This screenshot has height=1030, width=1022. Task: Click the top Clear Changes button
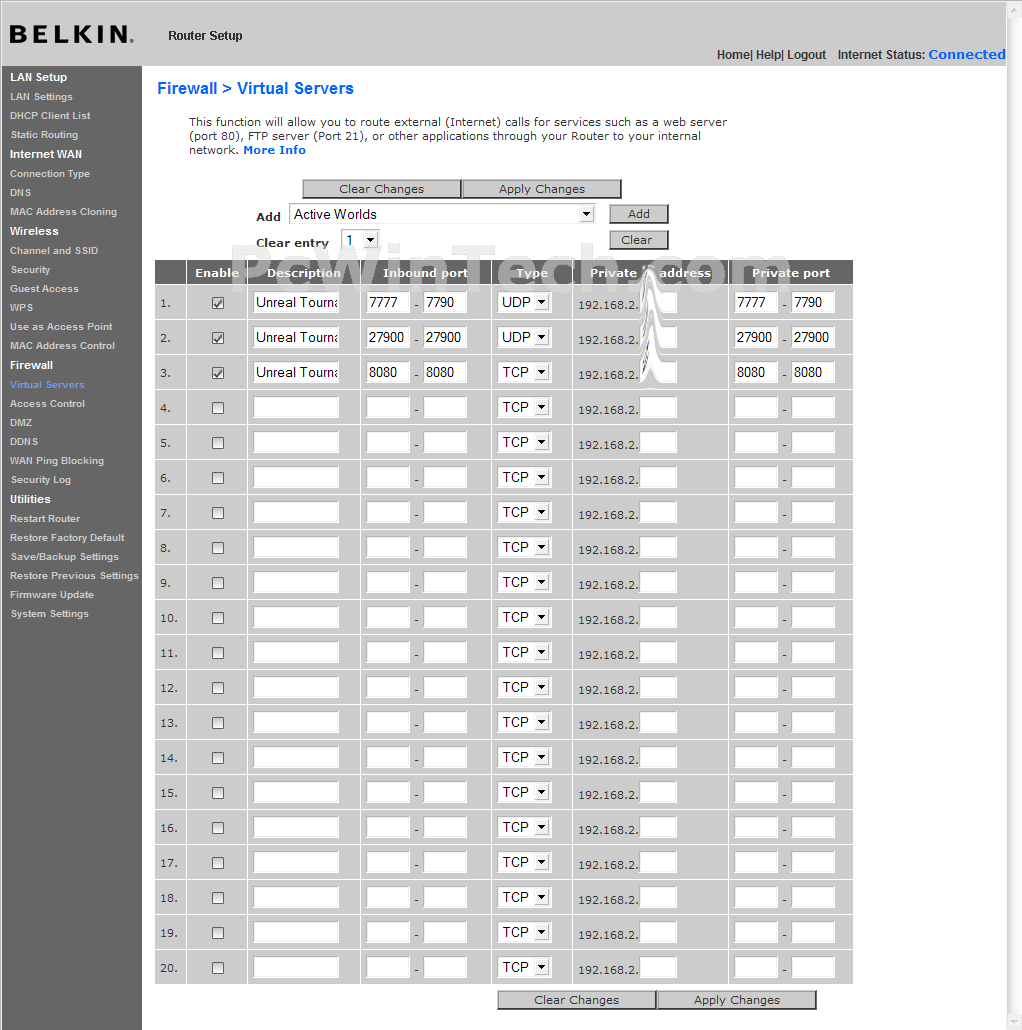[382, 189]
